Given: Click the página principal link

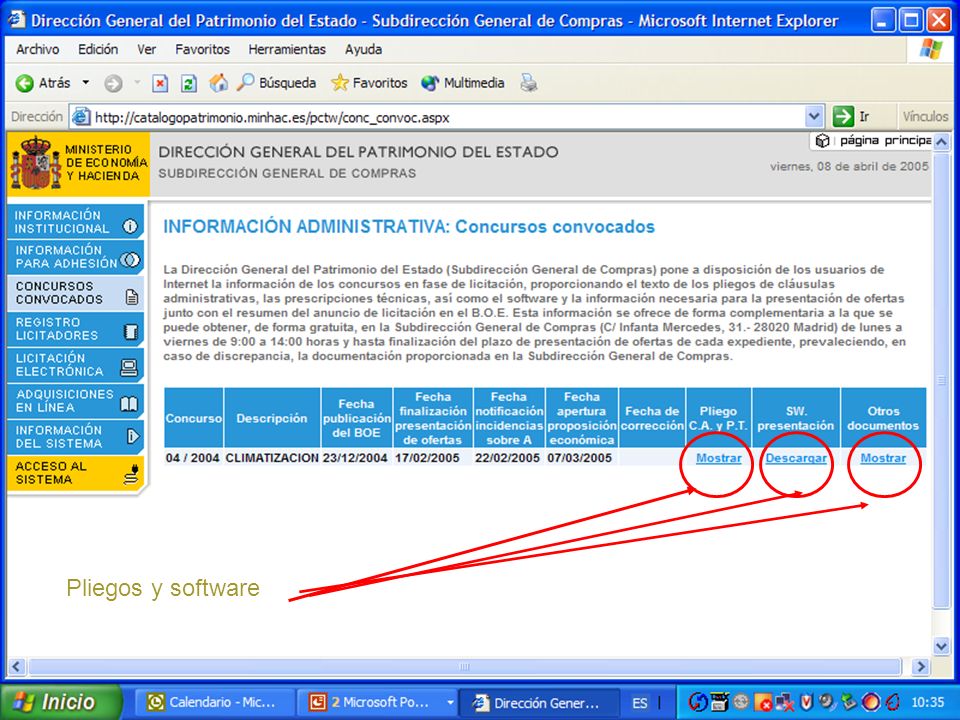Looking at the screenshot, I should (873, 141).
